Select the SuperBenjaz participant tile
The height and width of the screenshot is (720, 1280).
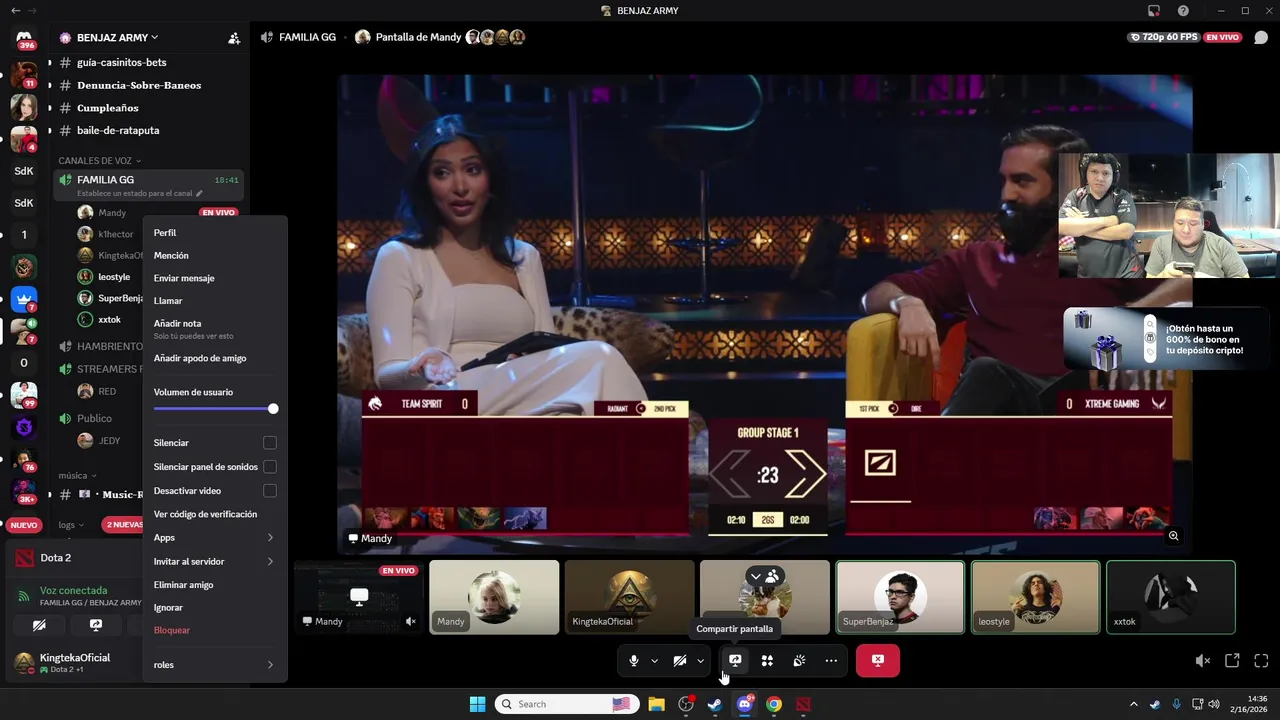coord(900,597)
